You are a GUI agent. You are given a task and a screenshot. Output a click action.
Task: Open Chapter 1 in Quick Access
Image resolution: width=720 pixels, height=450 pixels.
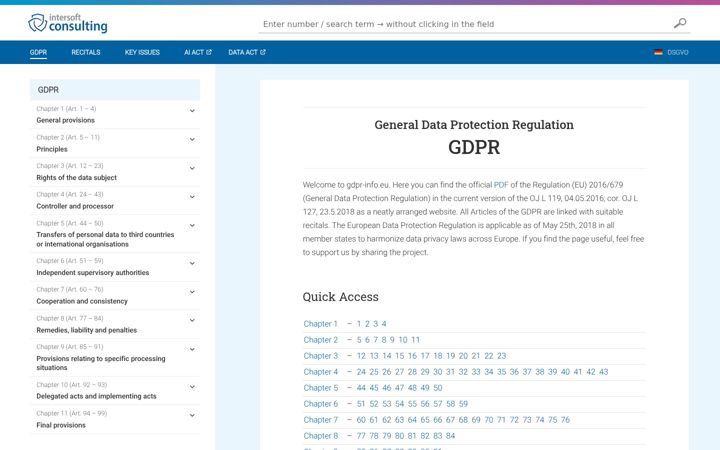tap(320, 324)
